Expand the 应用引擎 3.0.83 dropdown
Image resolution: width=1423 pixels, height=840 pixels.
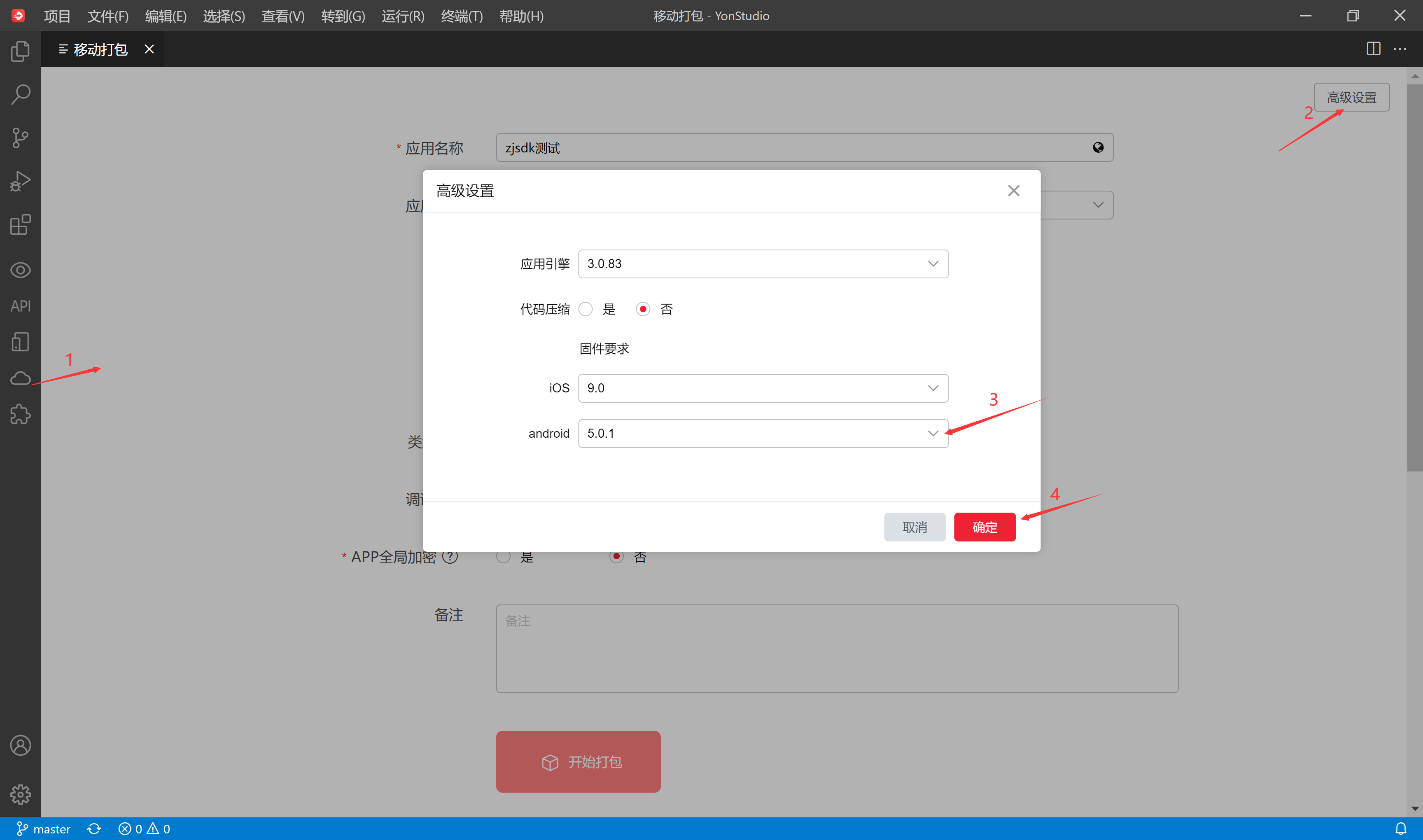pyautogui.click(x=763, y=264)
